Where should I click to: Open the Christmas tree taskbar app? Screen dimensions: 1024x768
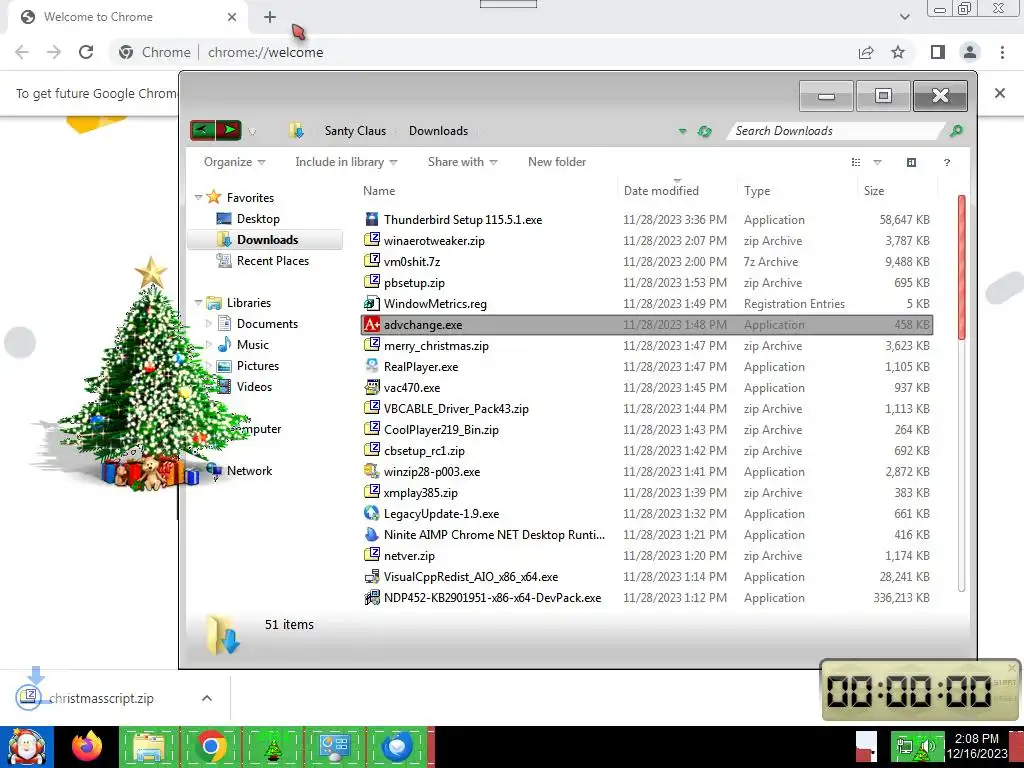[x=272, y=747]
